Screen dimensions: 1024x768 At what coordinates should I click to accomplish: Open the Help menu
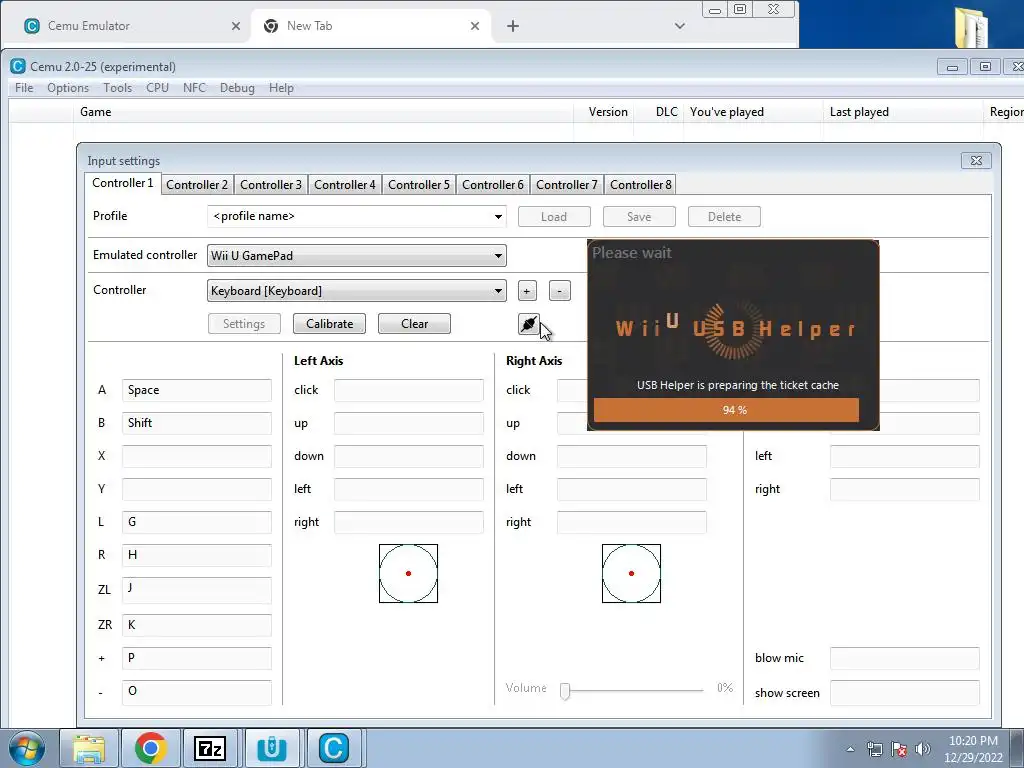tap(281, 88)
